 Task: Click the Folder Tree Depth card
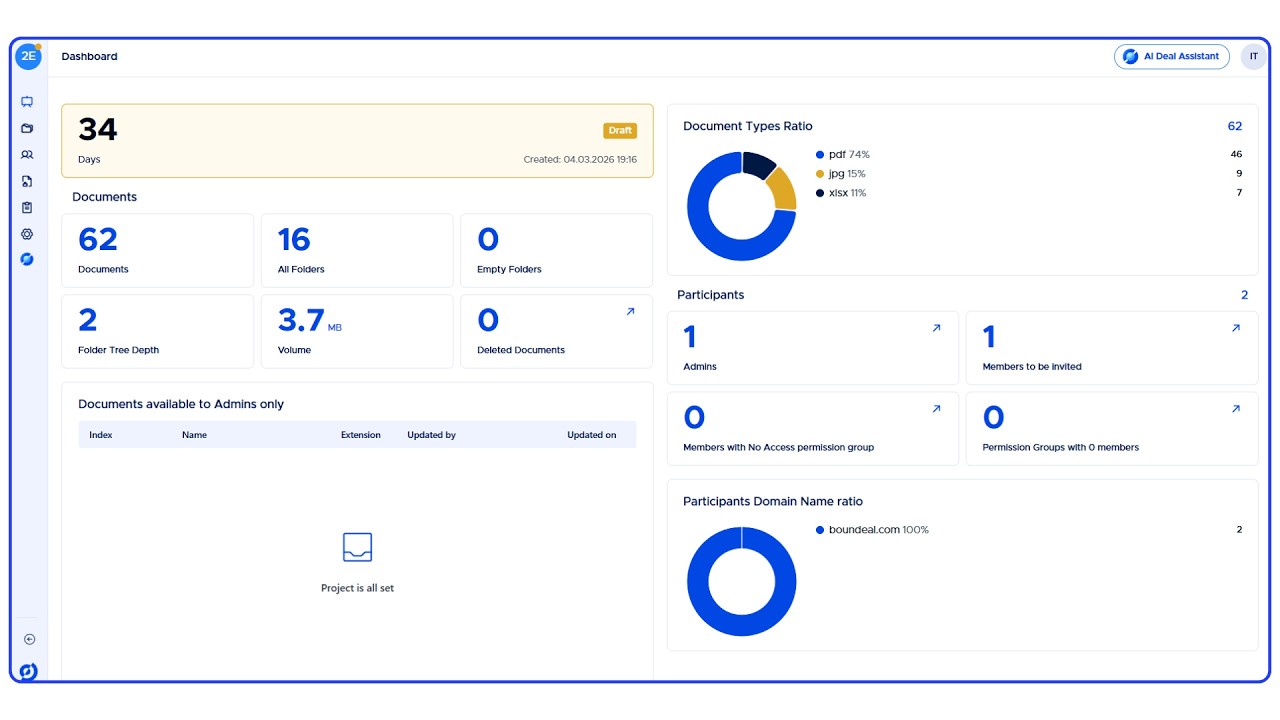[158, 331]
